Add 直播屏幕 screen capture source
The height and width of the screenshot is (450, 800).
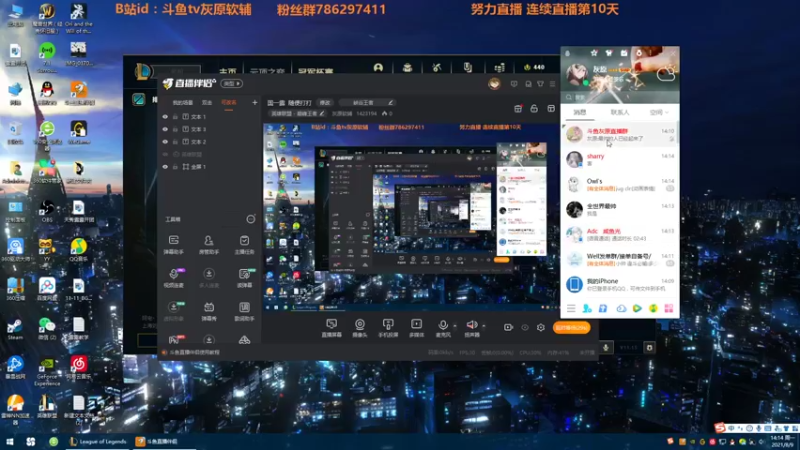(x=332, y=328)
